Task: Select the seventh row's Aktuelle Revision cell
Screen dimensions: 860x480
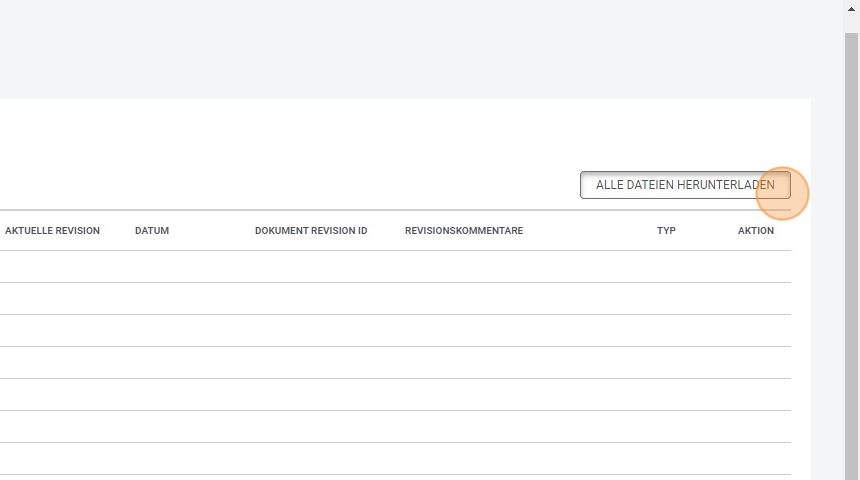Action: pyautogui.click(x=52, y=459)
